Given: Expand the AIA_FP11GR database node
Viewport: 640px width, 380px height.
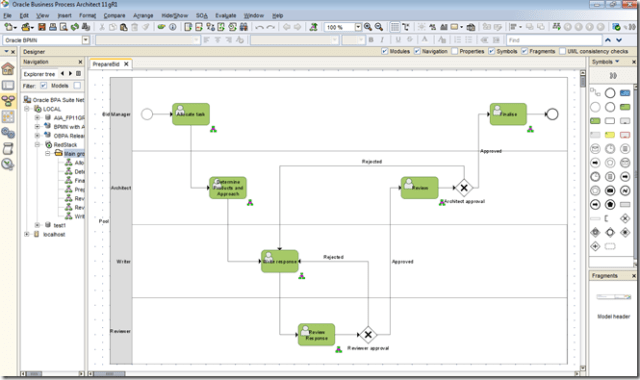Looking at the screenshot, I should [37, 118].
